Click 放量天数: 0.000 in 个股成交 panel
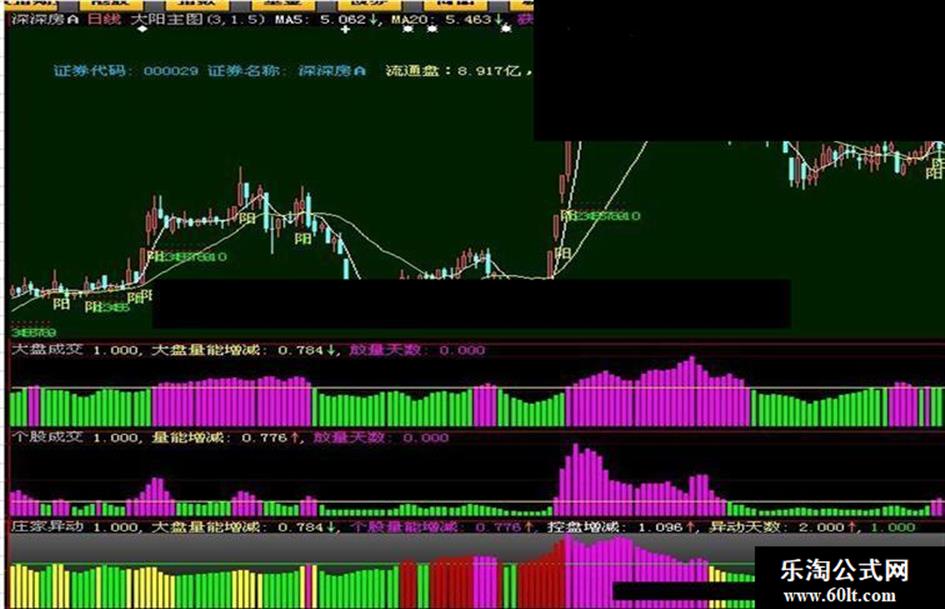945x609 pixels. 381,437
